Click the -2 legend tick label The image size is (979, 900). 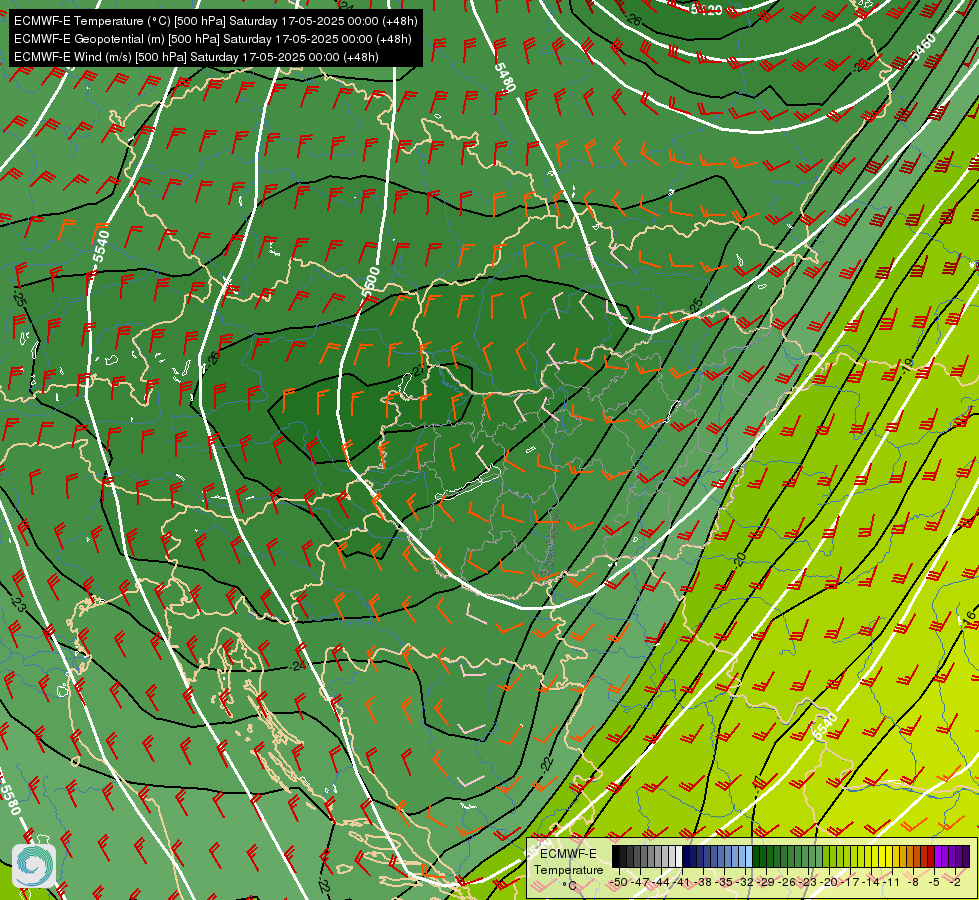(x=955, y=882)
